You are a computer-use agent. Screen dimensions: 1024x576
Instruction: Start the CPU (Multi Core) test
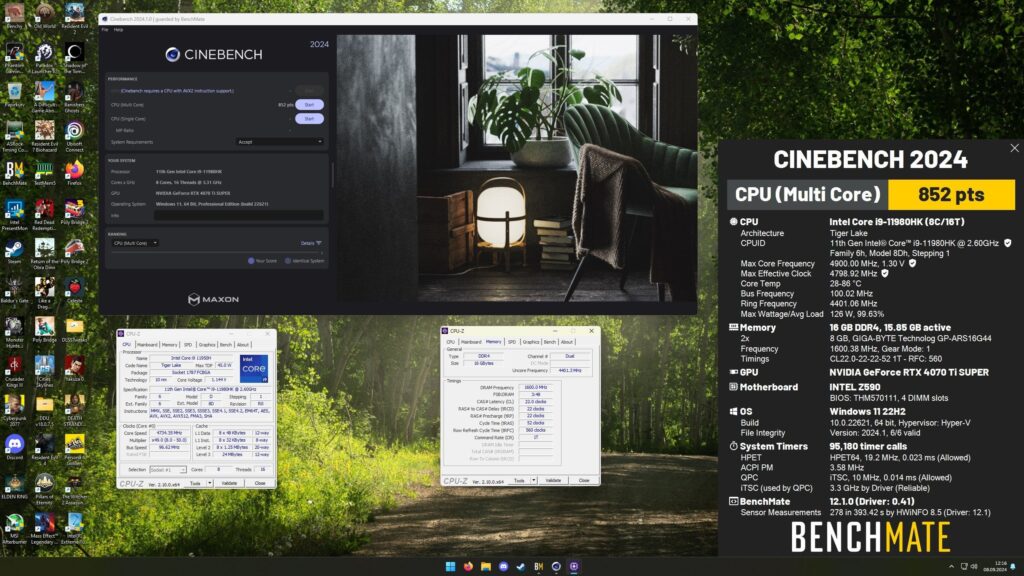[310, 104]
